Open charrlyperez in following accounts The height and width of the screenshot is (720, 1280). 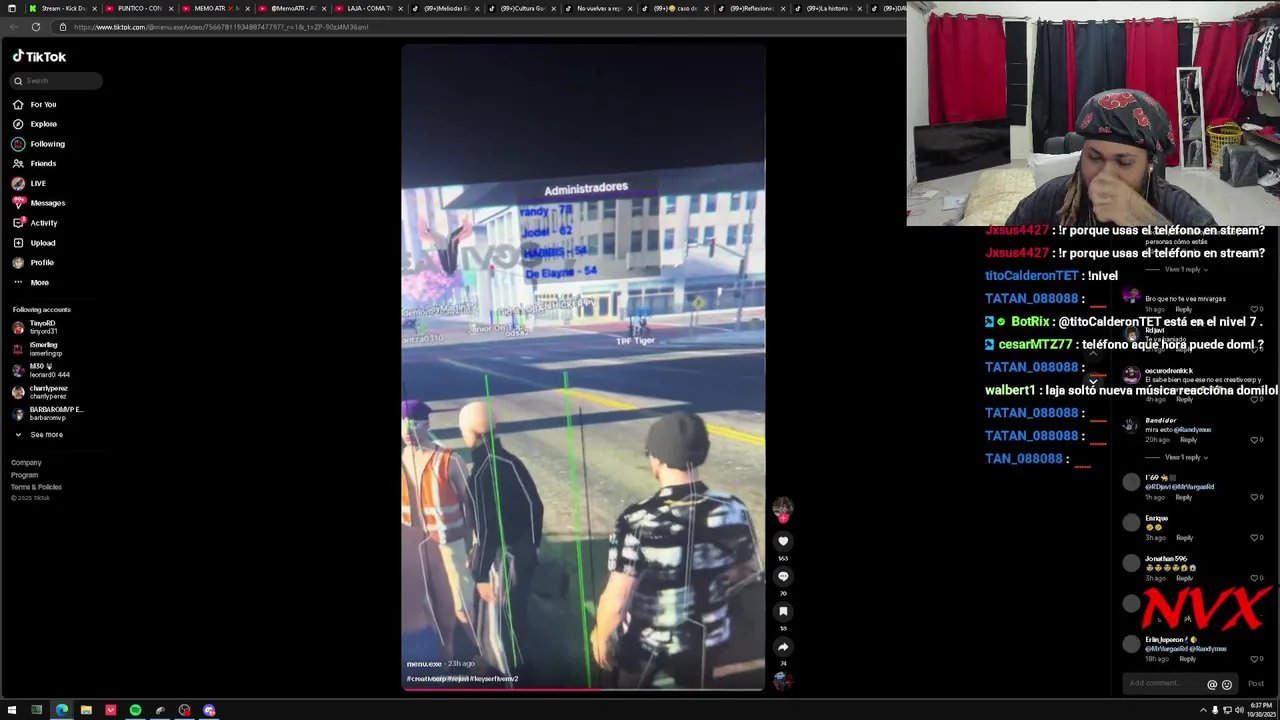[40, 392]
